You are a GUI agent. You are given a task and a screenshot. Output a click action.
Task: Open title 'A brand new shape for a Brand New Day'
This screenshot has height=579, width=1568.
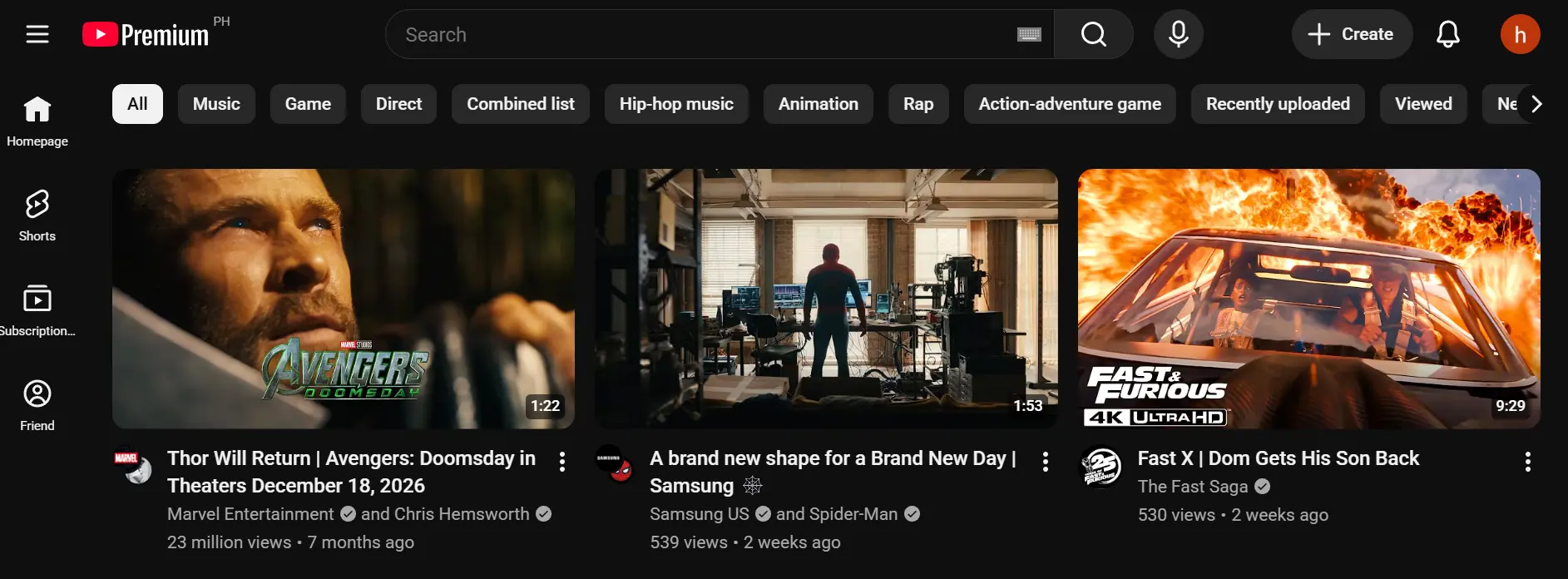833,472
